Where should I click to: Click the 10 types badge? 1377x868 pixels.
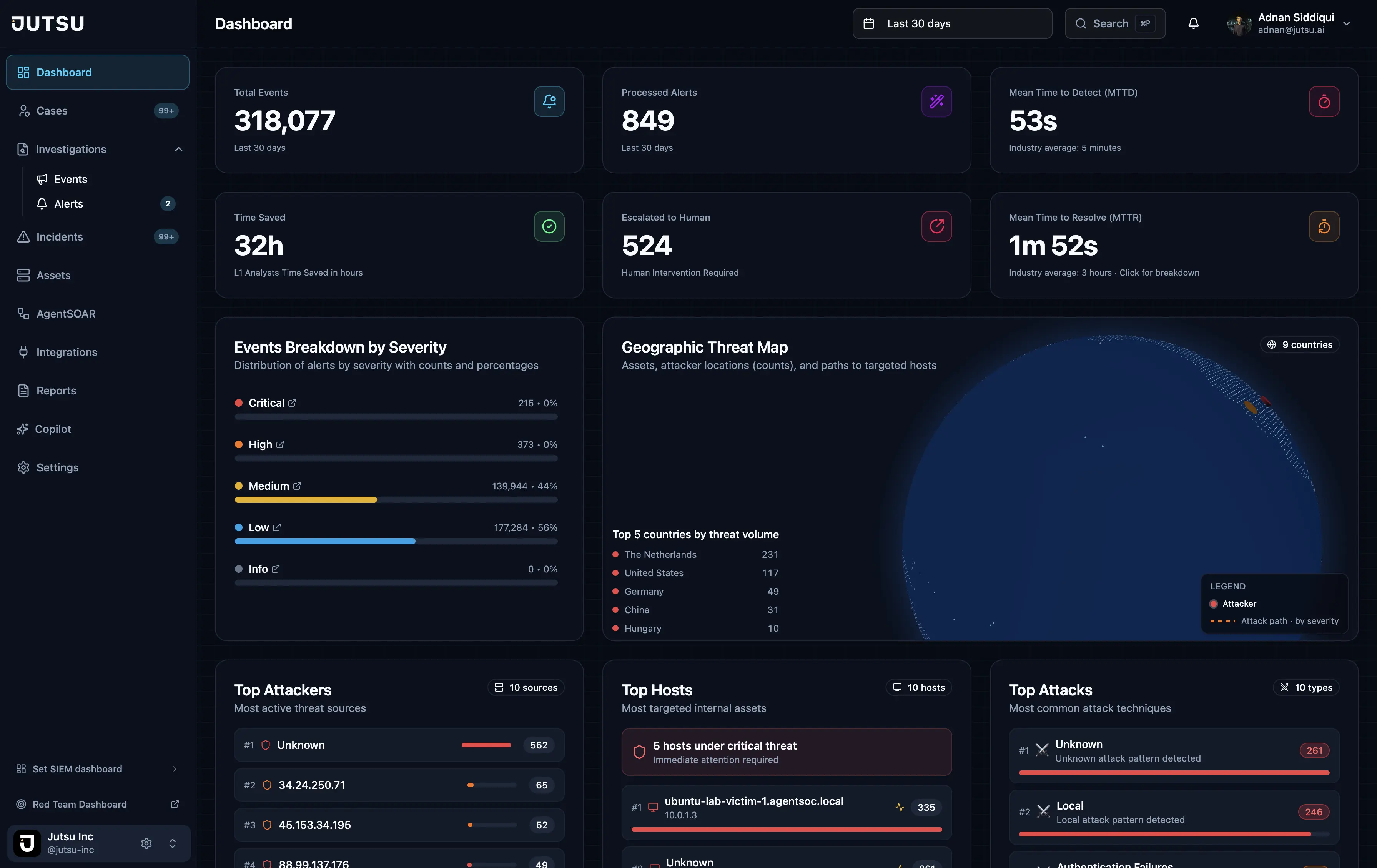[1306, 687]
